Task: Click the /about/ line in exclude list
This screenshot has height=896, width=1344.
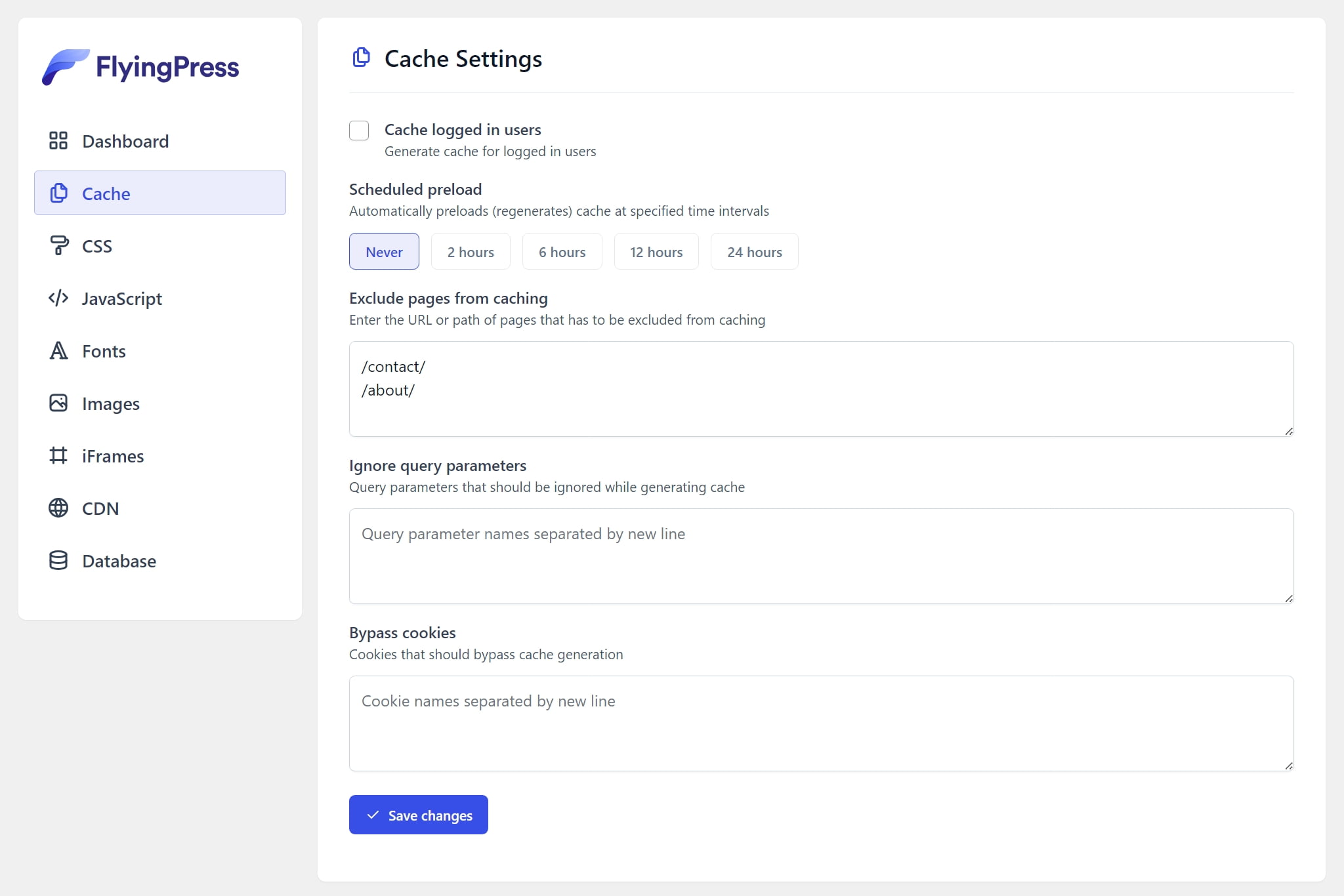Action: point(388,390)
